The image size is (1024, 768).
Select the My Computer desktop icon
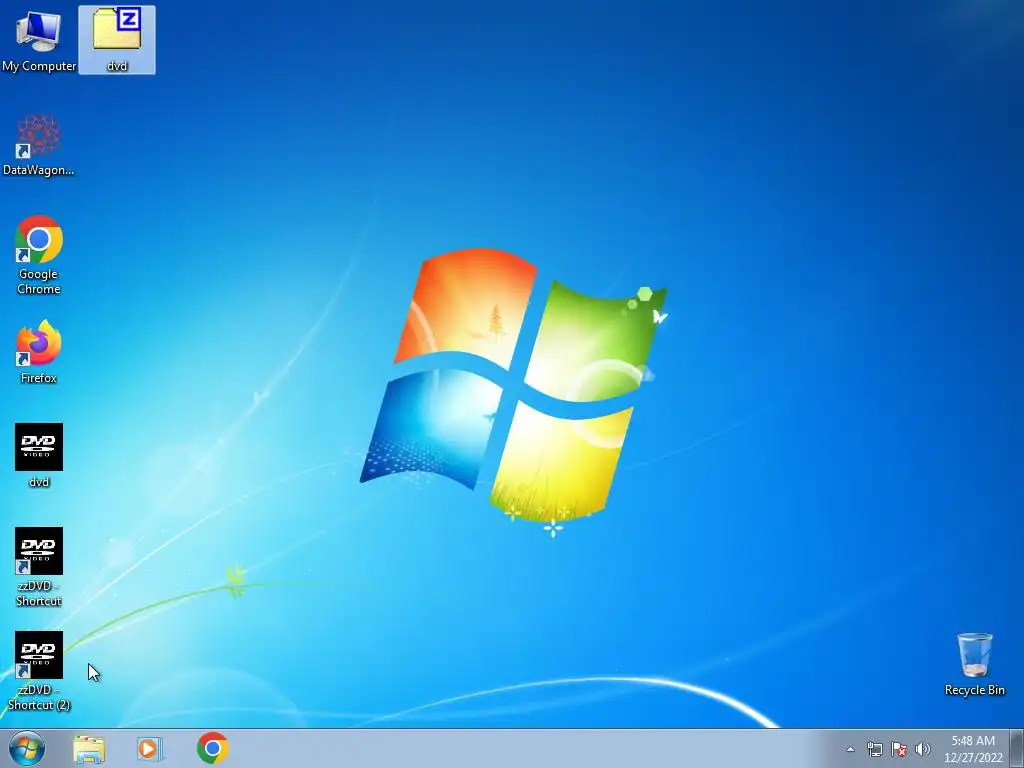[39, 40]
